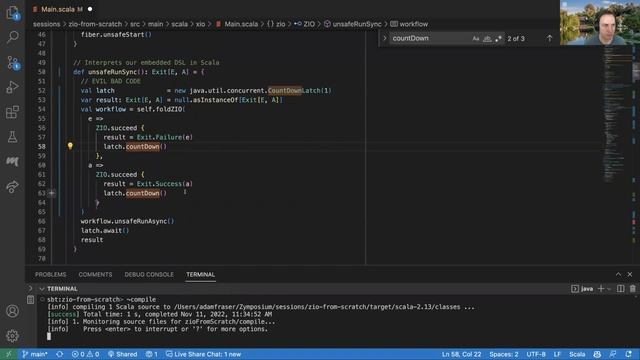Toggle Use Regular Expression in find widget
This screenshot has height=360, width=640.
[498, 38]
